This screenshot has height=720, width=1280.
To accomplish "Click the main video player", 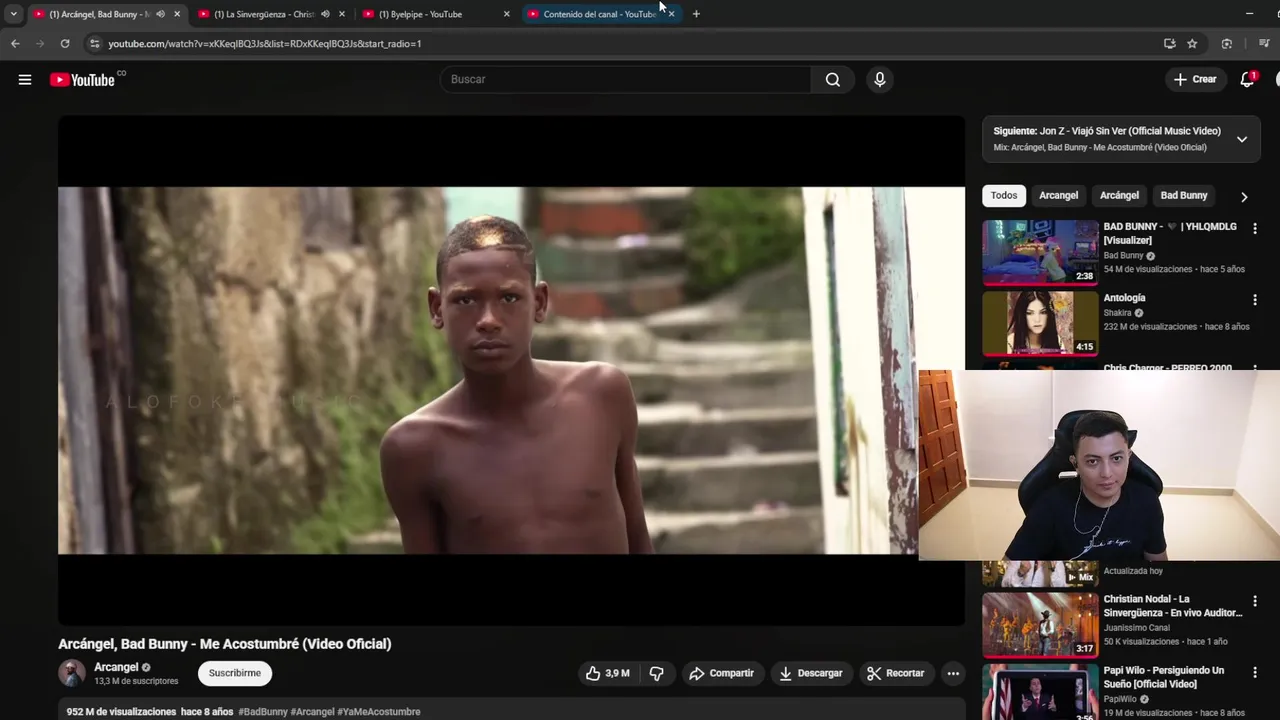I will (x=511, y=370).
